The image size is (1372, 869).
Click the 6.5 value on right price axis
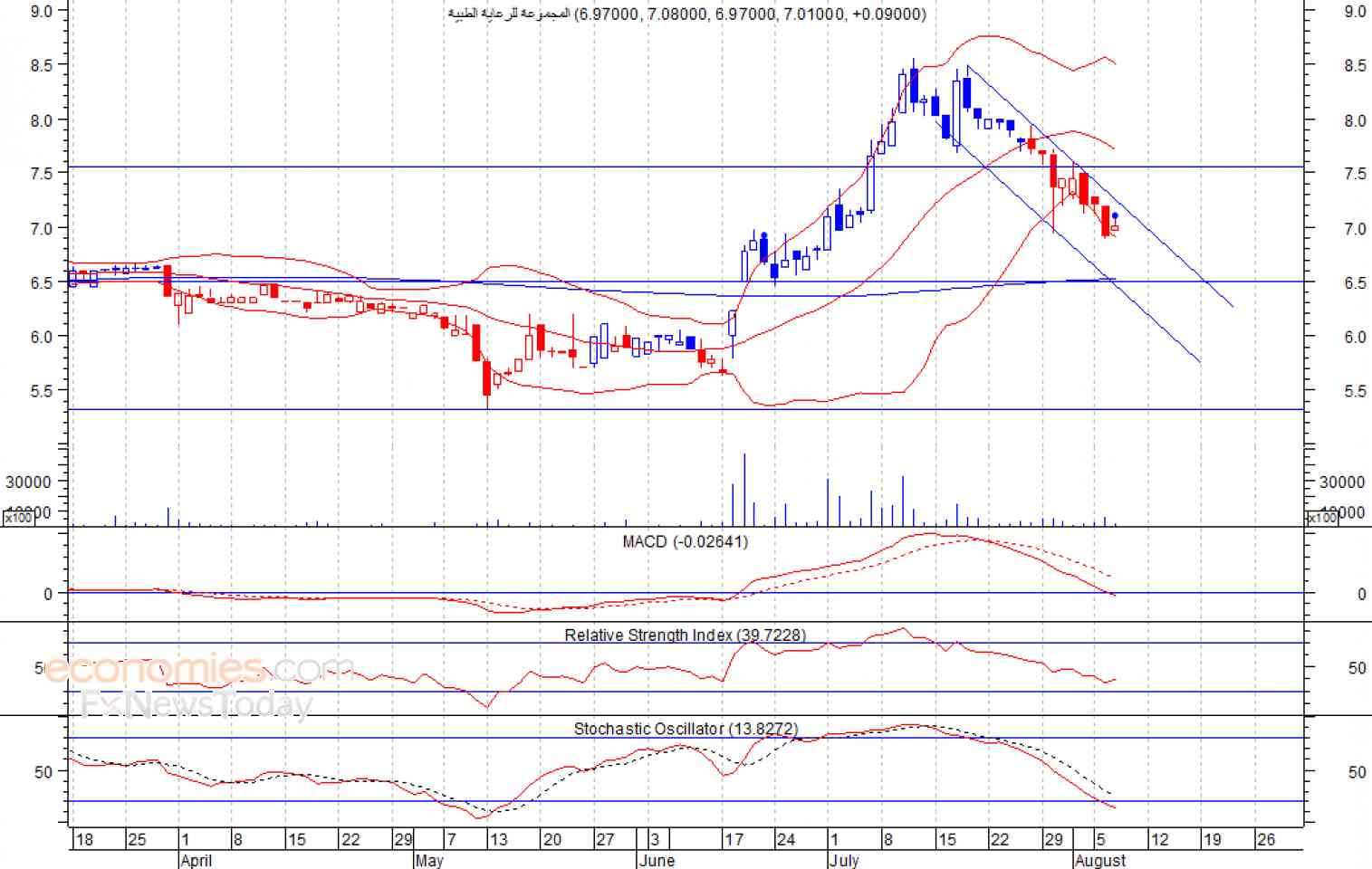(1355, 282)
